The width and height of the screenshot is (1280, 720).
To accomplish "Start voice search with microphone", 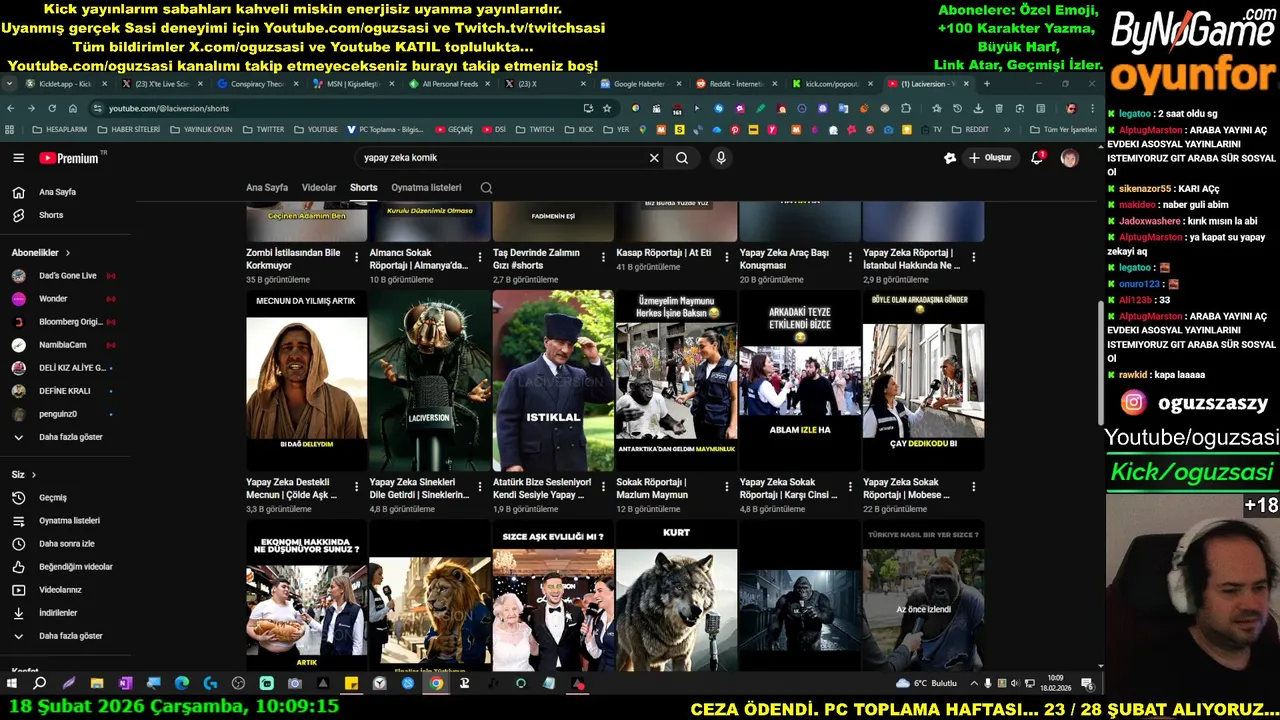I will (x=720, y=158).
